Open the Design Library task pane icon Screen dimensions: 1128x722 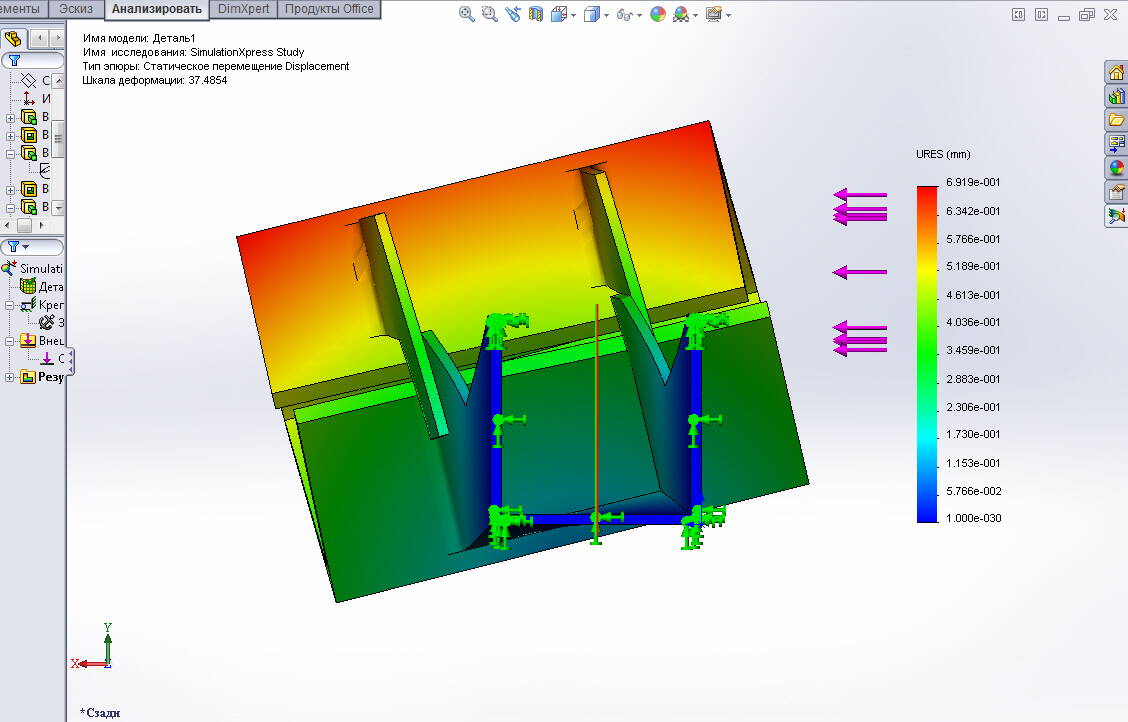pyautogui.click(x=1115, y=96)
